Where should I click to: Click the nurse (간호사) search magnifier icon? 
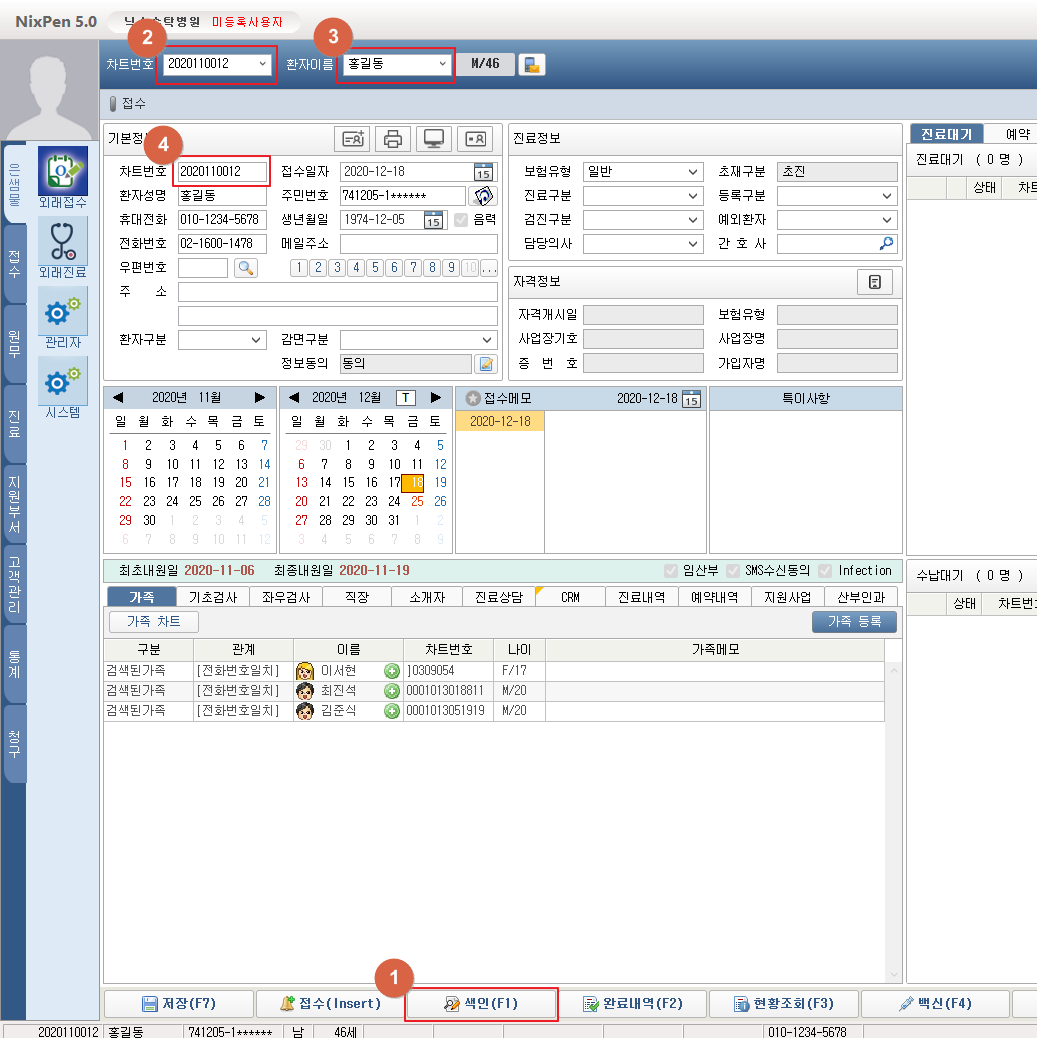[886, 243]
